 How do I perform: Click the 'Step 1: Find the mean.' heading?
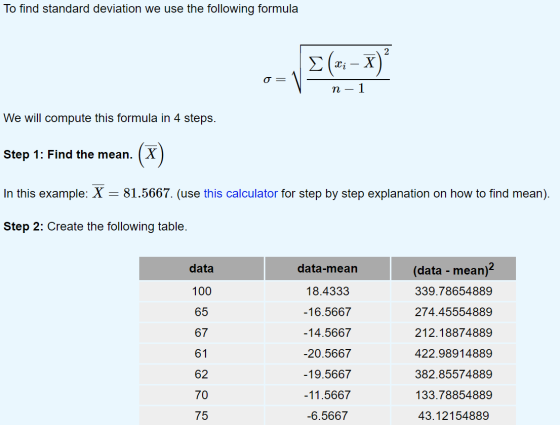click(x=68, y=155)
